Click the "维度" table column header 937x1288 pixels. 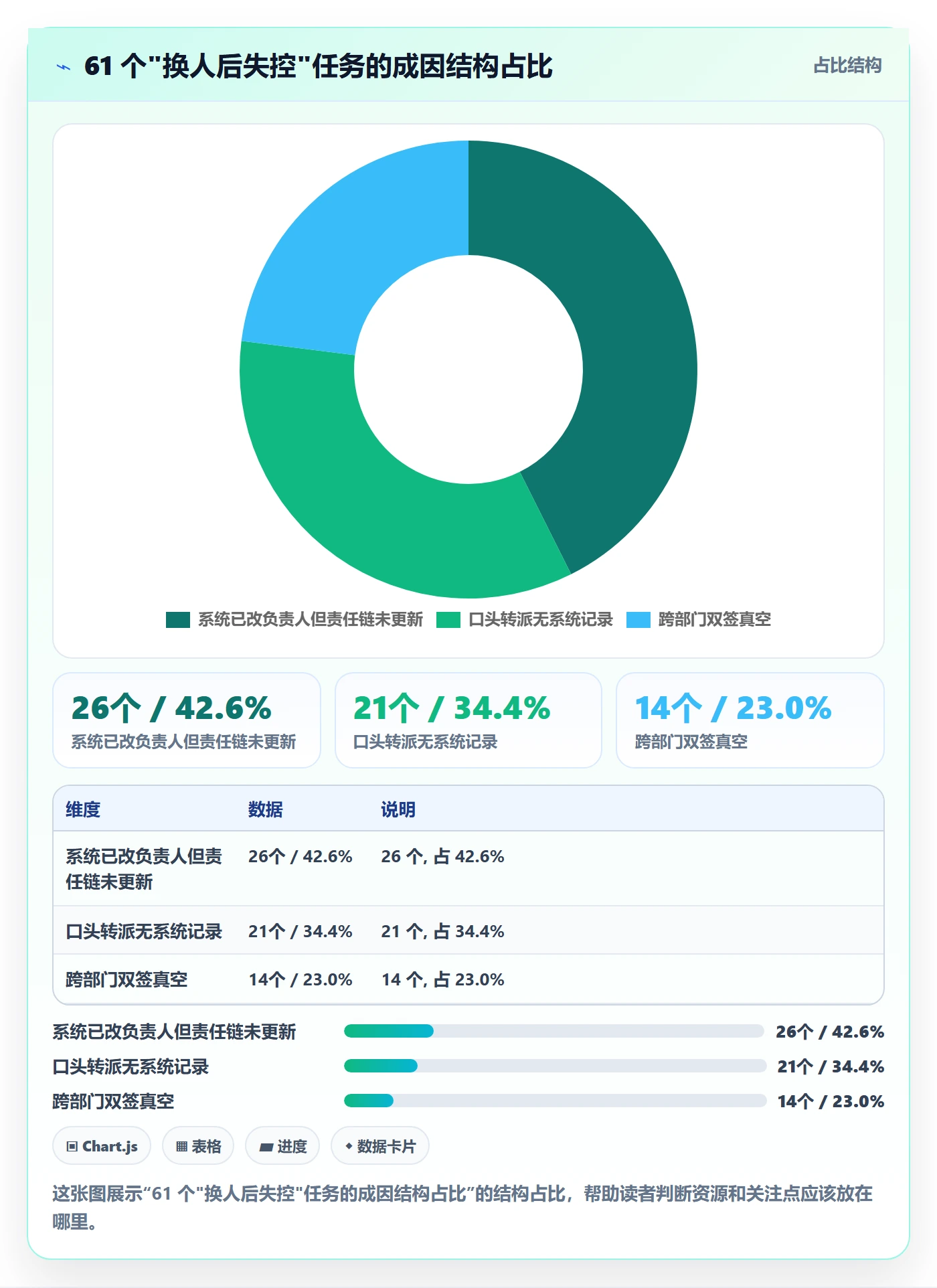click(x=83, y=809)
